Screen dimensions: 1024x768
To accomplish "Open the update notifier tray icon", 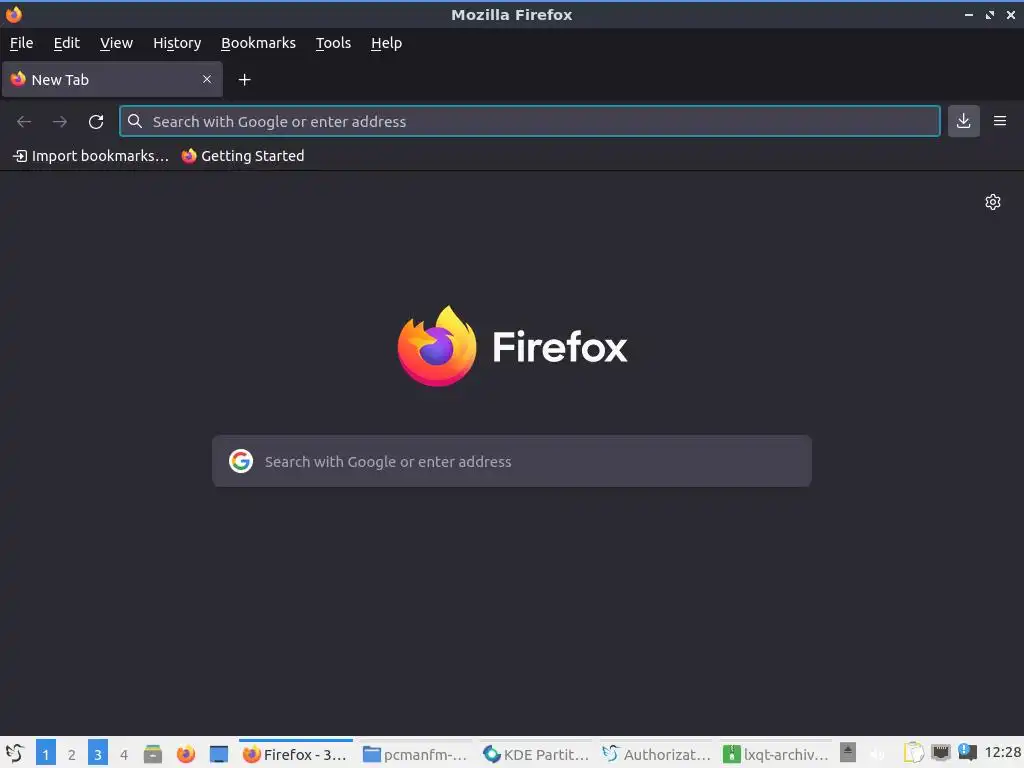I will (x=967, y=752).
